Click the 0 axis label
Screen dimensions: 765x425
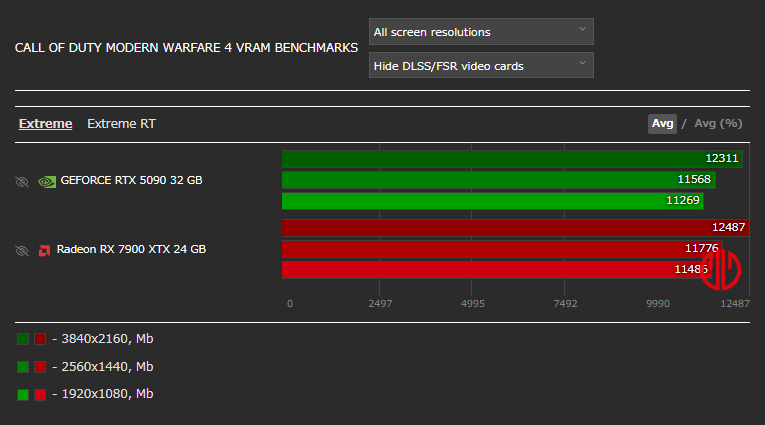click(x=290, y=304)
